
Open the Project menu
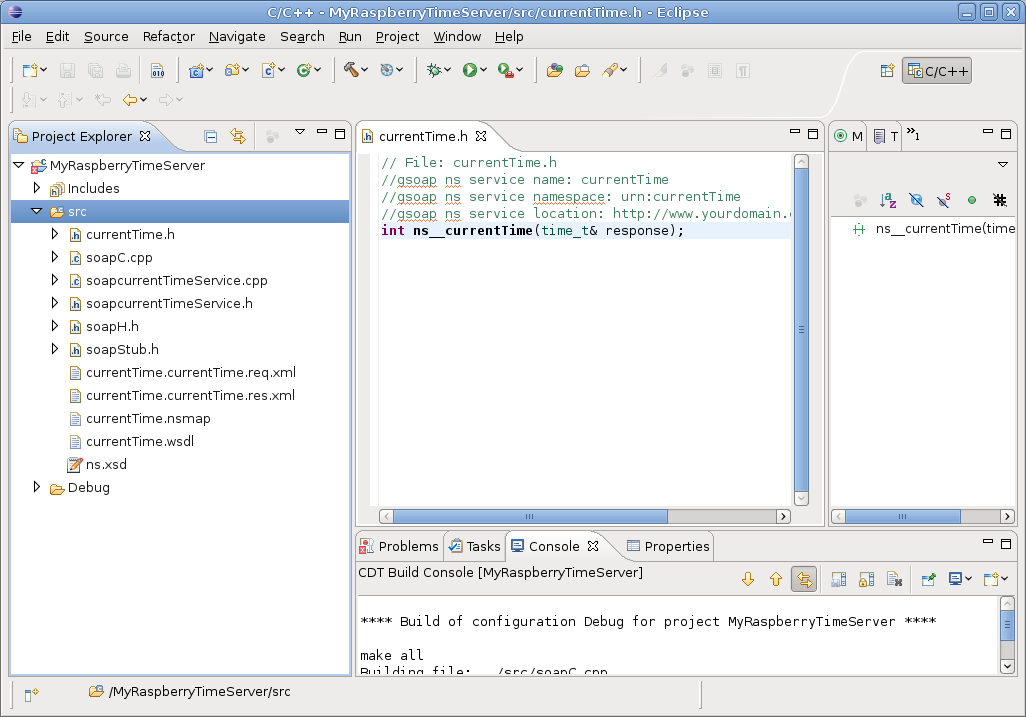(397, 37)
